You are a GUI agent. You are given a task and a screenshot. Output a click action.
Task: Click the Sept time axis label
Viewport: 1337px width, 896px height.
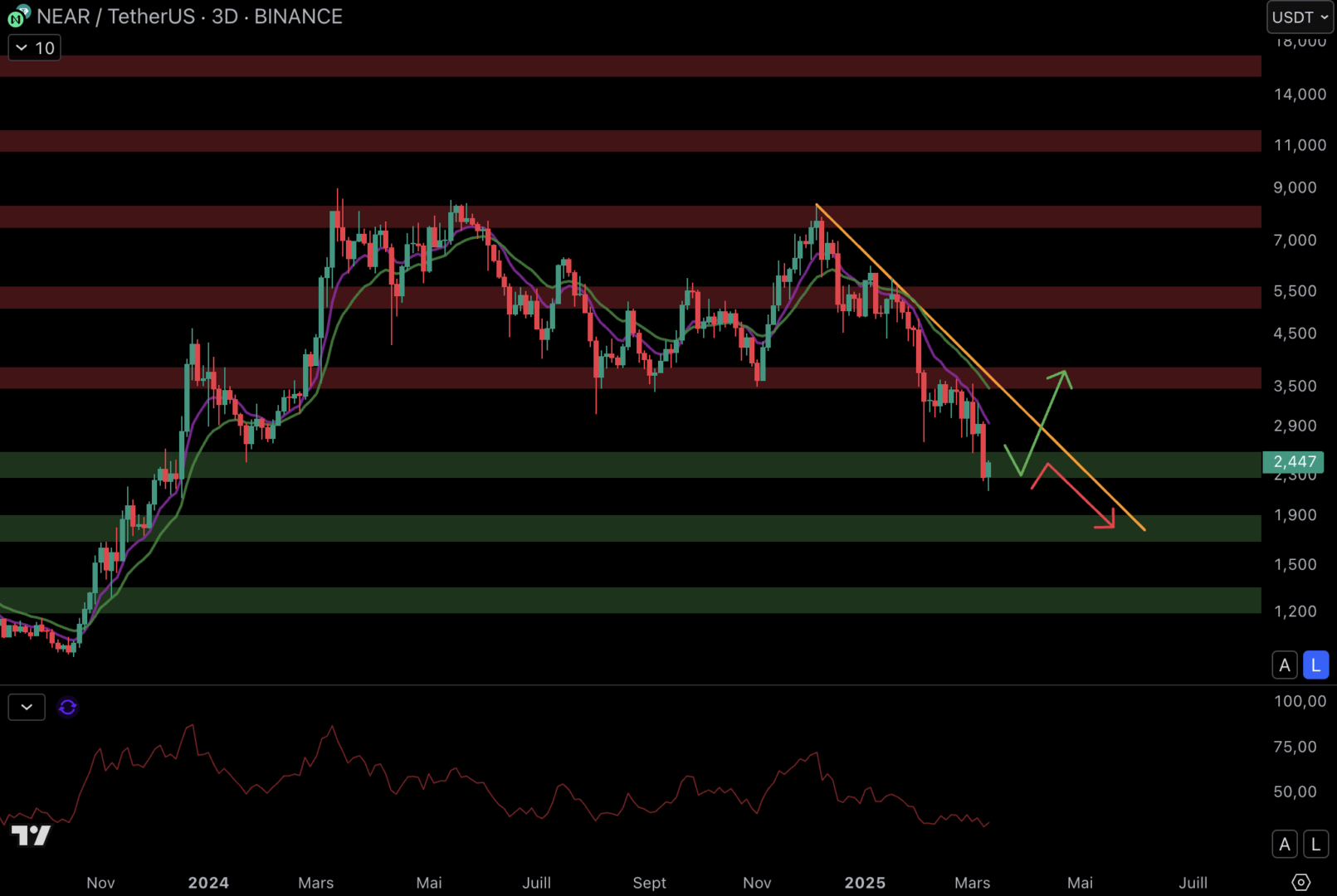[x=650, y=883]
